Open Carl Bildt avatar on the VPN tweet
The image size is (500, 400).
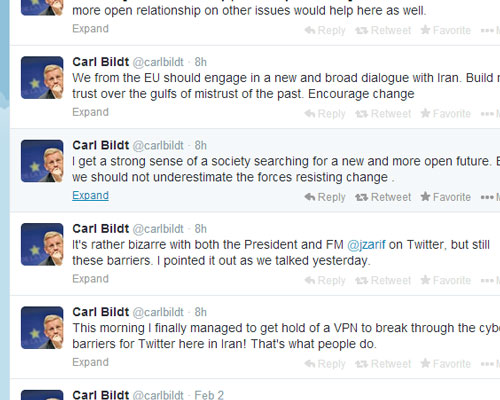[x=42, y=327]
